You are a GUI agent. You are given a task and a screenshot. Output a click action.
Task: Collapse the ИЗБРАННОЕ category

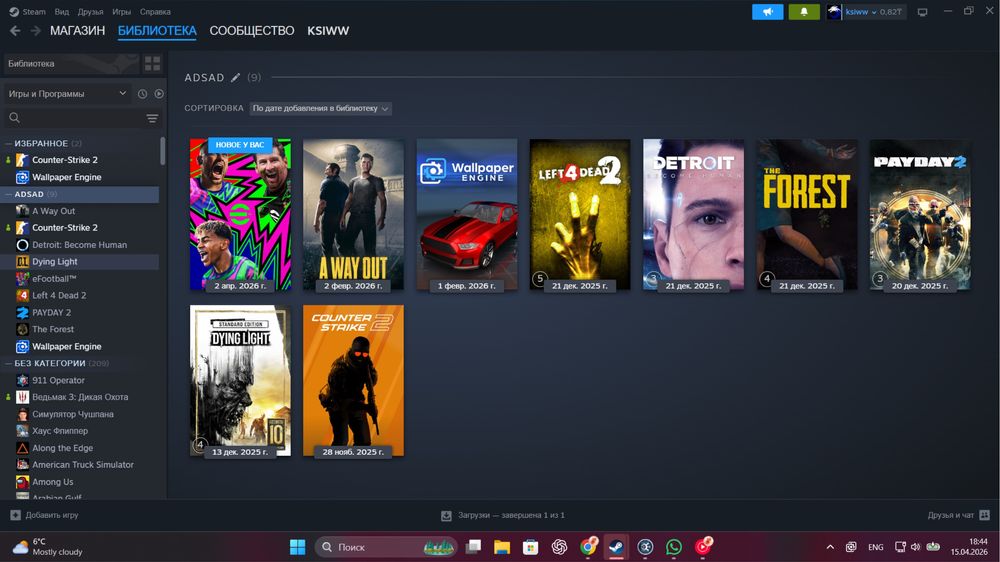(x=8, y=144)
